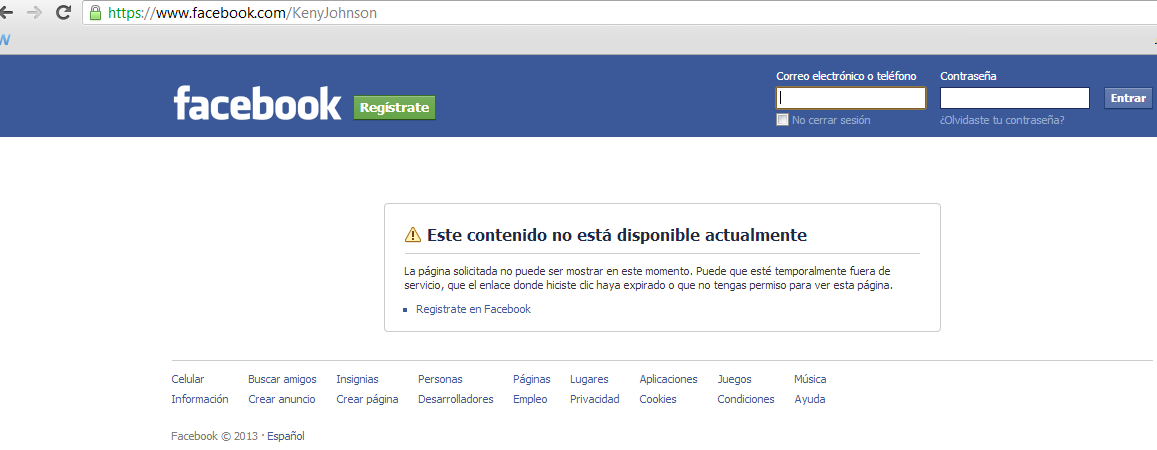The height and width of the screenshot is (450, 1157).
Task: Focus the address bar URL
Action: (x=620, y=13)
